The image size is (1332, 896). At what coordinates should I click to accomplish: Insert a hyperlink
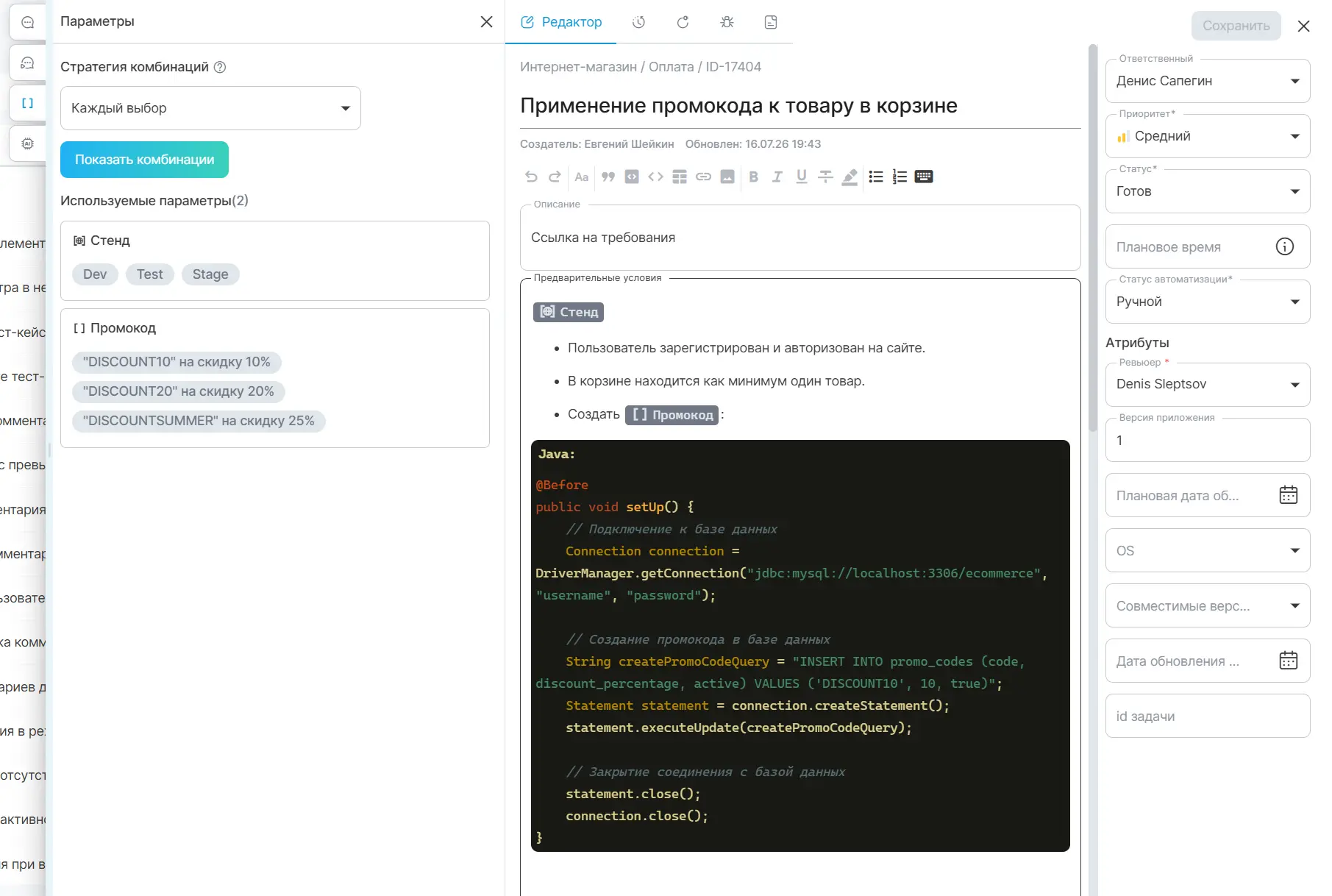click(704, 177)
